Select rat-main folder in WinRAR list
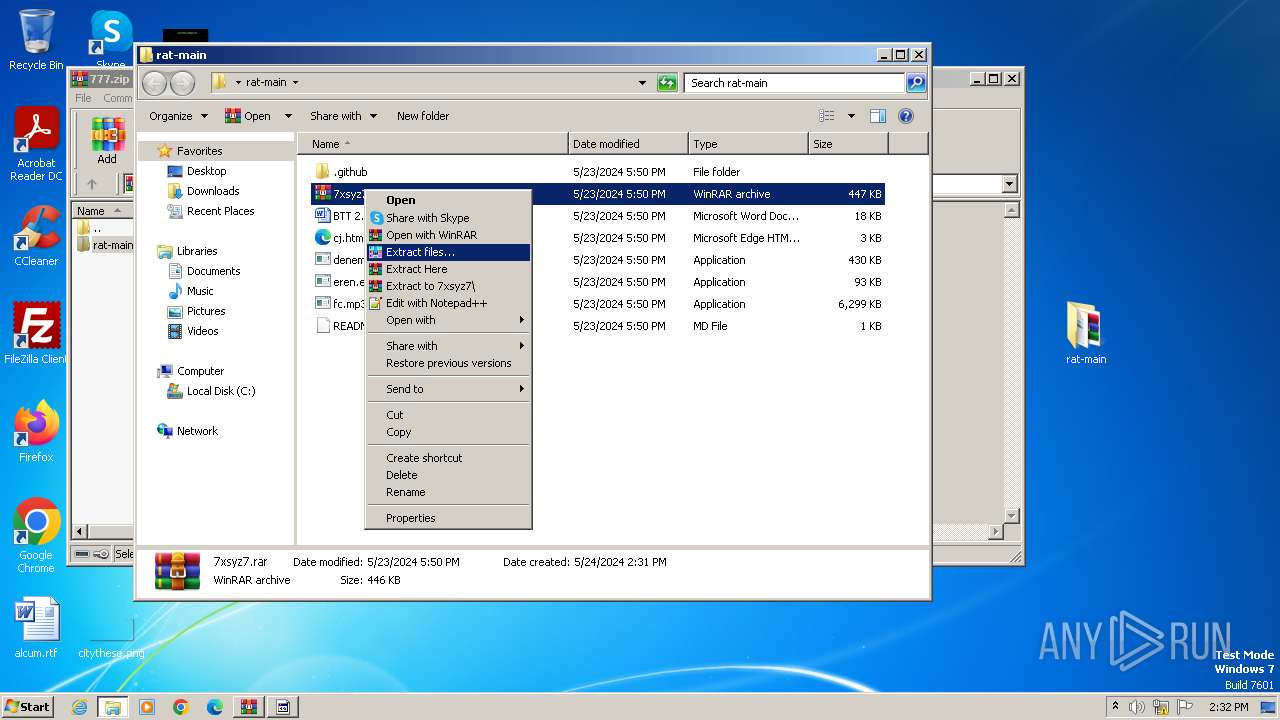Screen dimensions: 1280x720 [104, 245]
